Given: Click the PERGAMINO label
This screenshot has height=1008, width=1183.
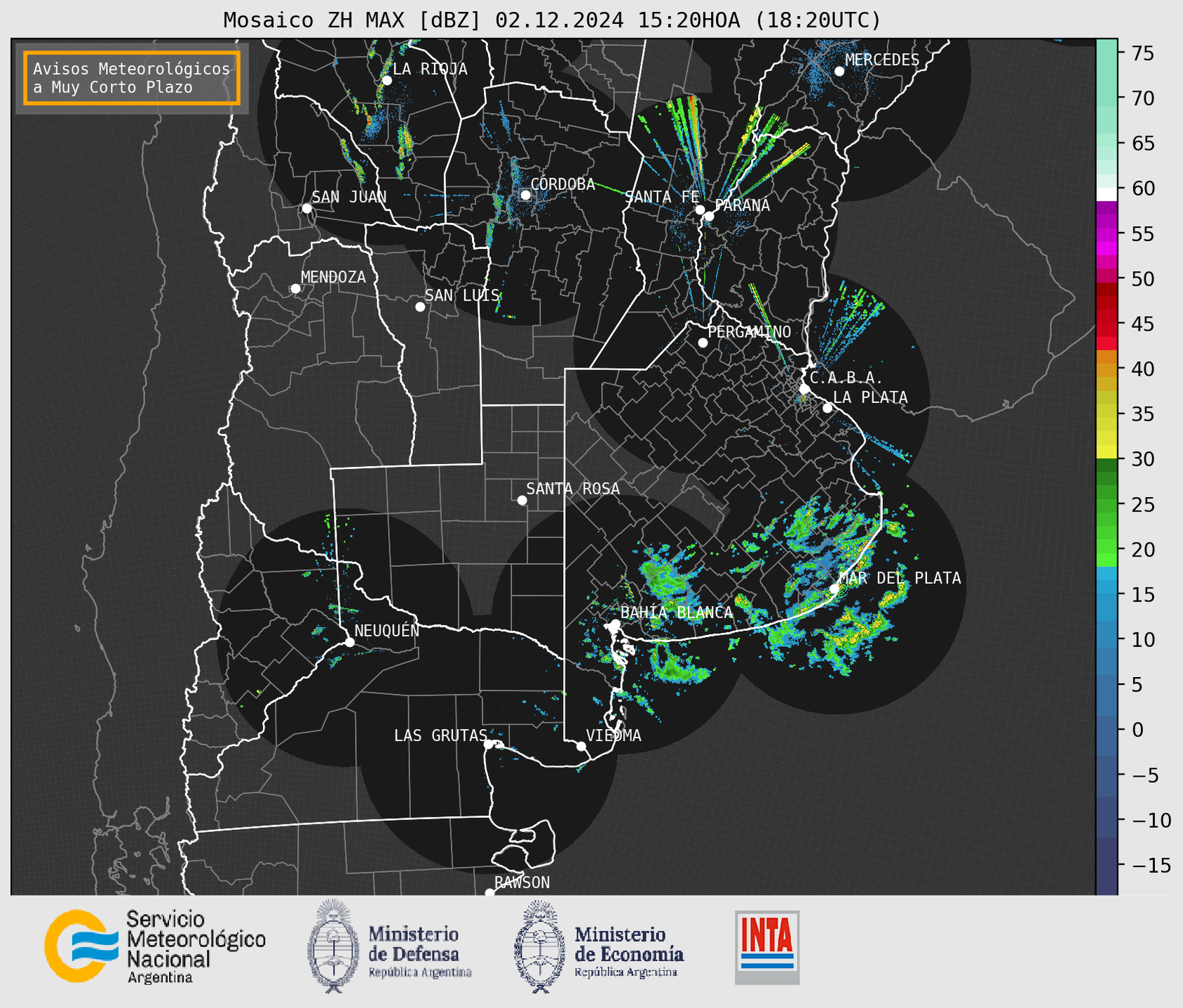Looking at the screenshot, I should click(x=750, y=332).
